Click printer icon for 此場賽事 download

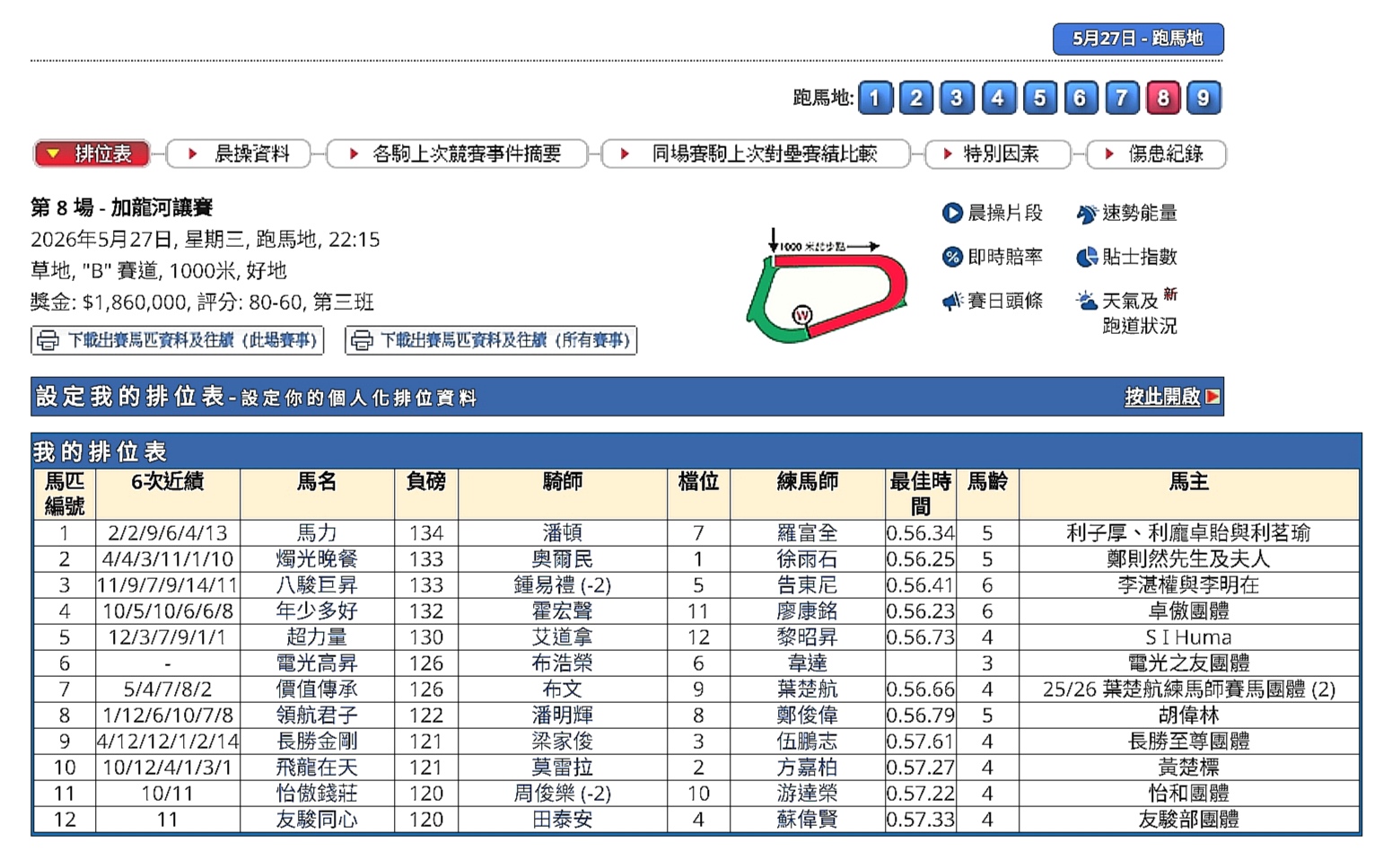point(48,340)
